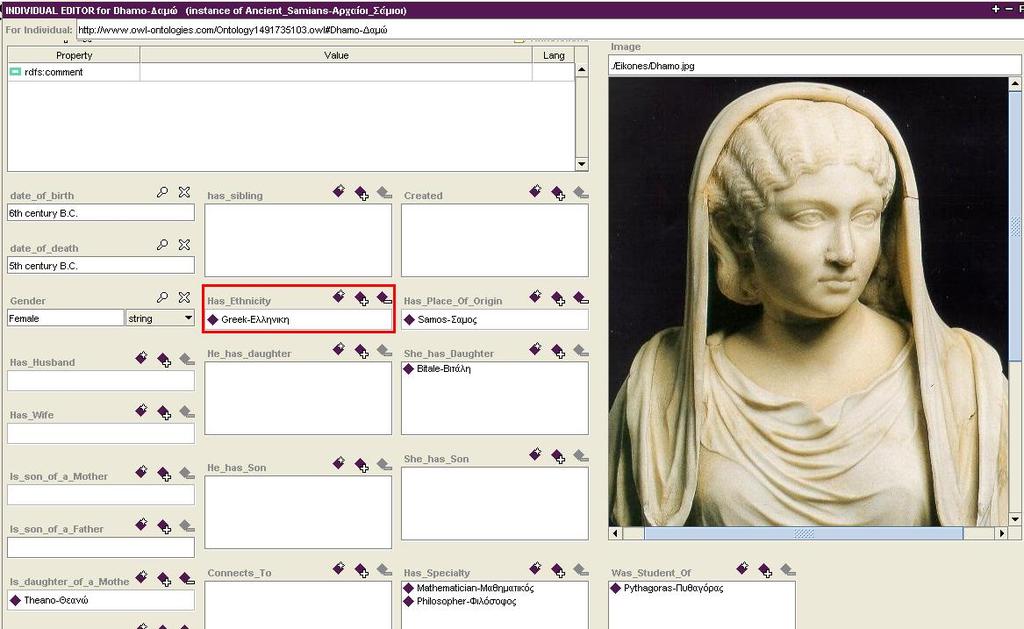Viewport: 1024px width, 629px height.
Task: Create new instance for Is_son_of_a_Father
Action: tap(141, 524)
